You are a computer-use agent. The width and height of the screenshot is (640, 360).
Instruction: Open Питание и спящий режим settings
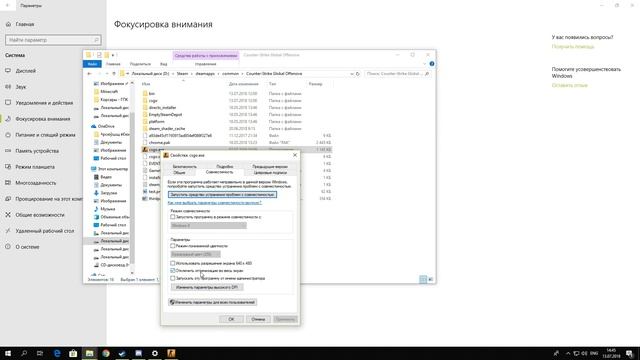coord(45,135)
